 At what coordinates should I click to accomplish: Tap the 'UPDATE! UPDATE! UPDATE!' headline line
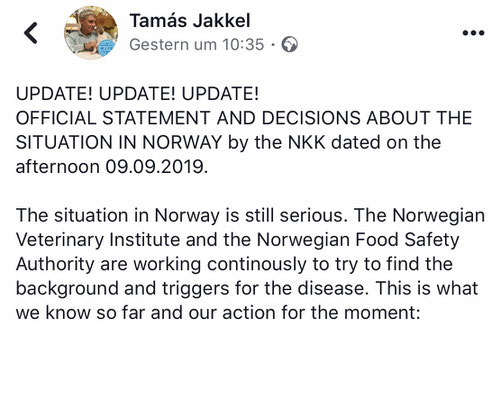point(137,94)
